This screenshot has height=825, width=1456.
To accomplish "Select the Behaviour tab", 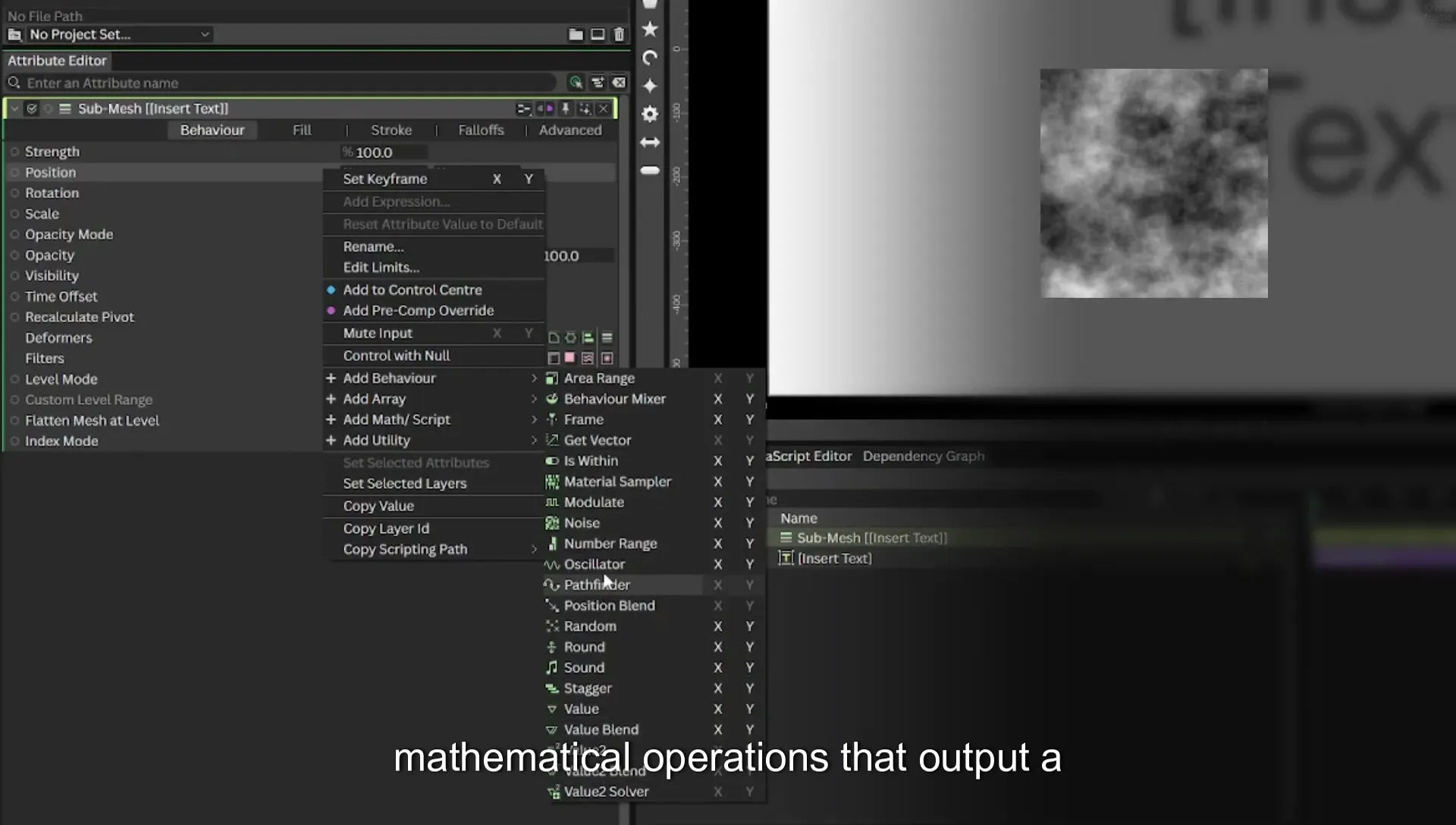I will pyautogui.click(x=212, y=130).
